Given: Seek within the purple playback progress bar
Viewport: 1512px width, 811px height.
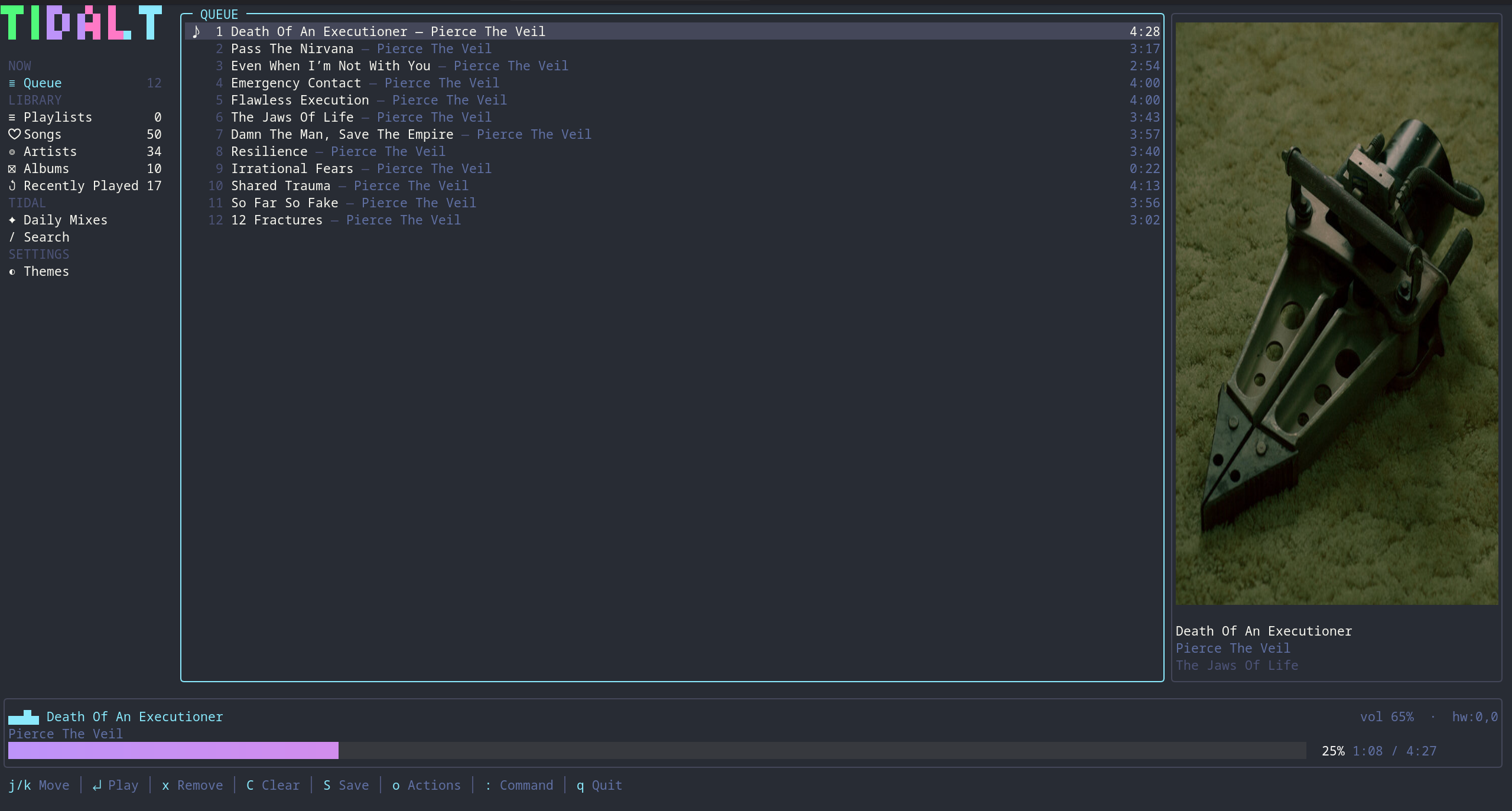Looking at the screenshot, I should (657, 751).
